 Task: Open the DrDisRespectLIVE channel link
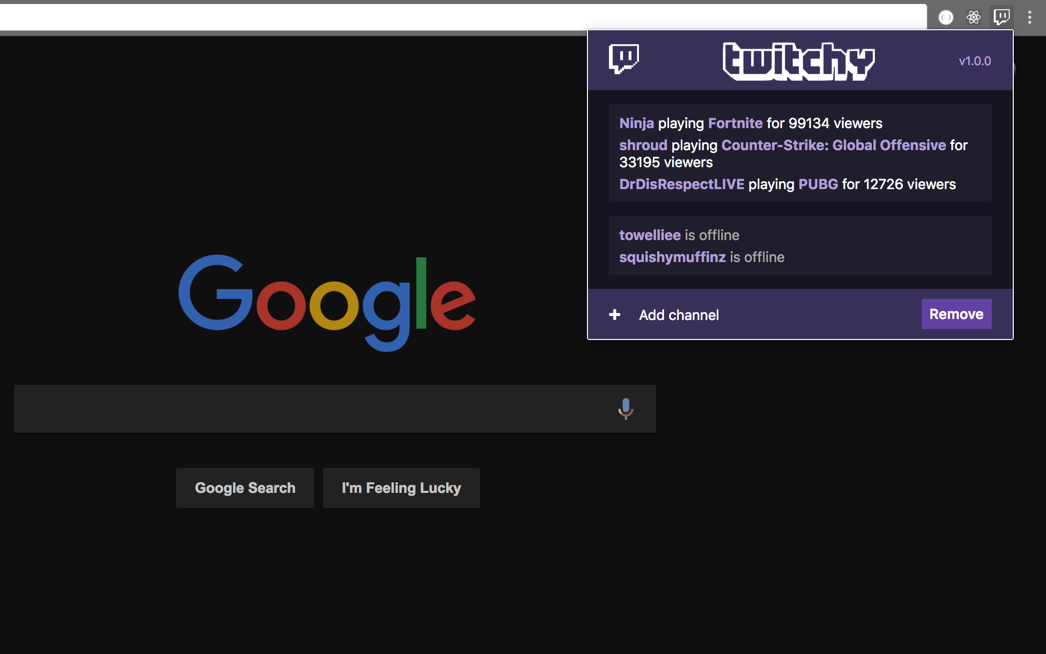click(682, 184)
